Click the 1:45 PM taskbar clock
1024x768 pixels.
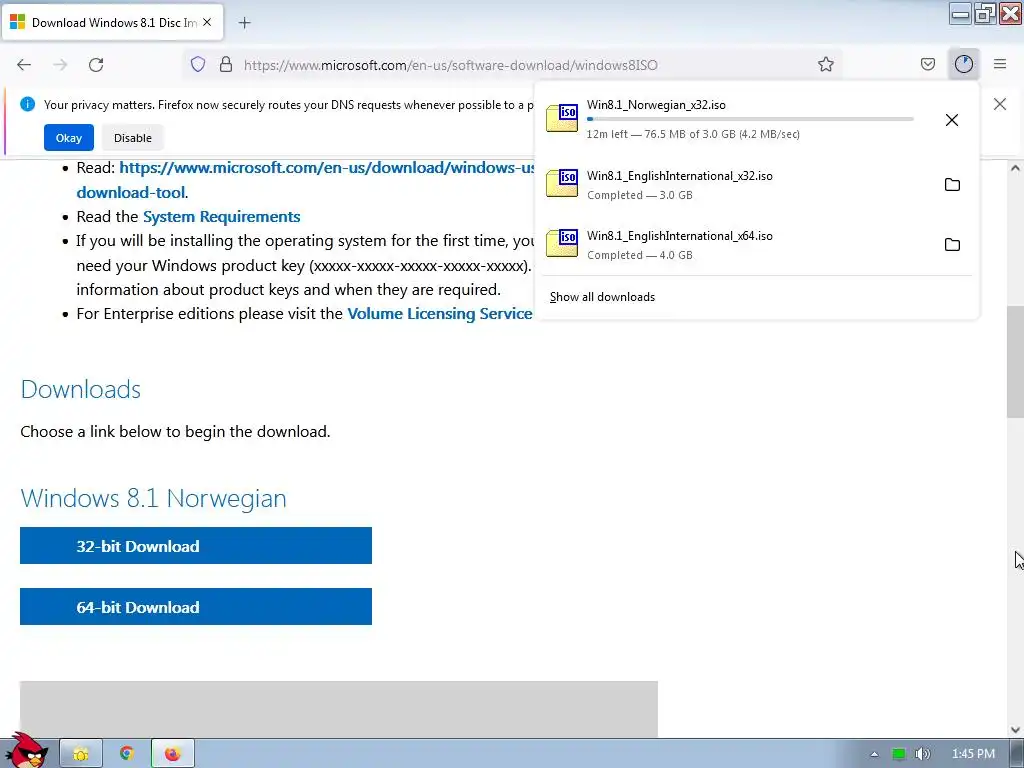click(x=973, y=754)
